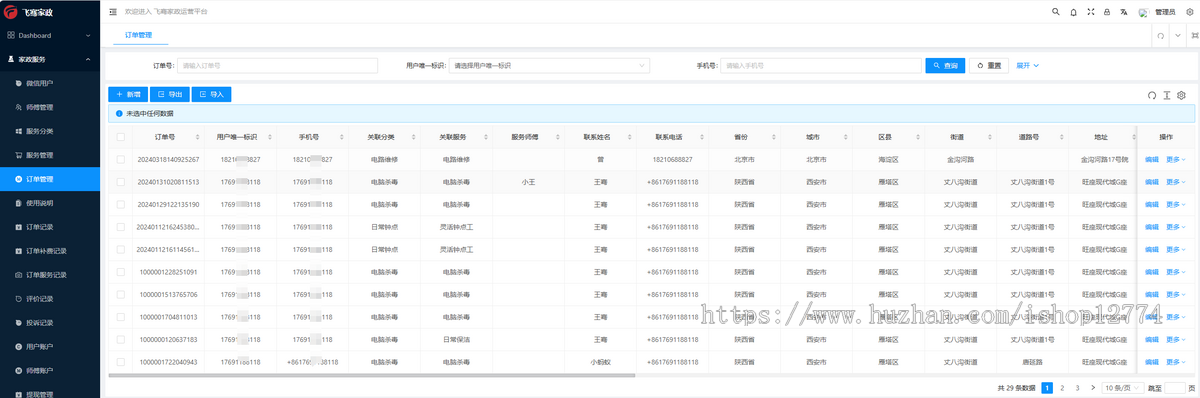Click the 导入 button

(x=212, y=94)
